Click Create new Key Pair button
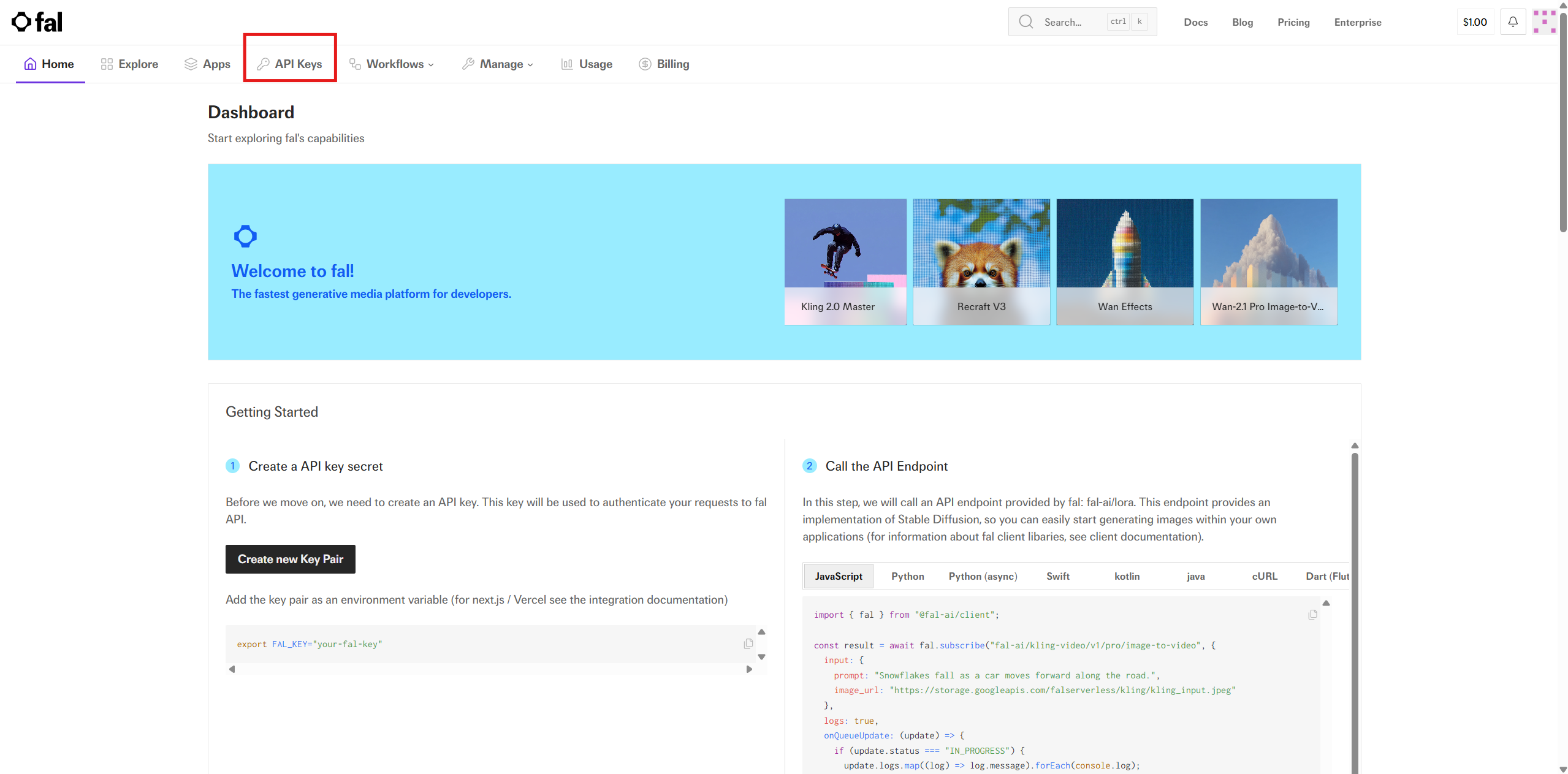 coord(290,559)
